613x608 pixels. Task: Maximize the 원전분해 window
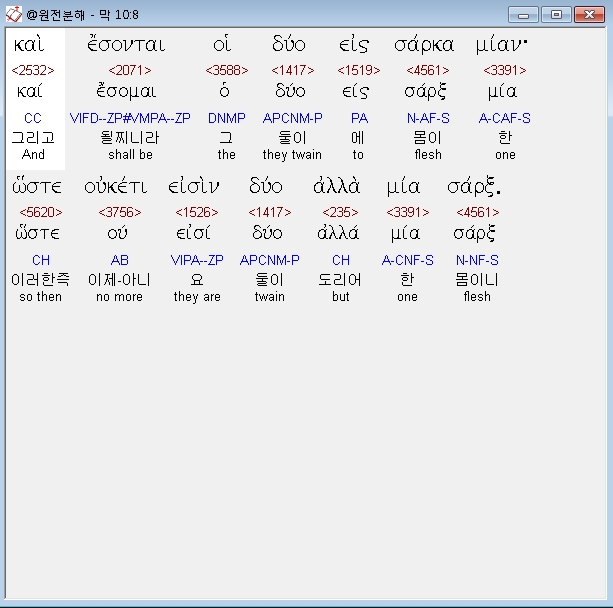coord(556,15)
